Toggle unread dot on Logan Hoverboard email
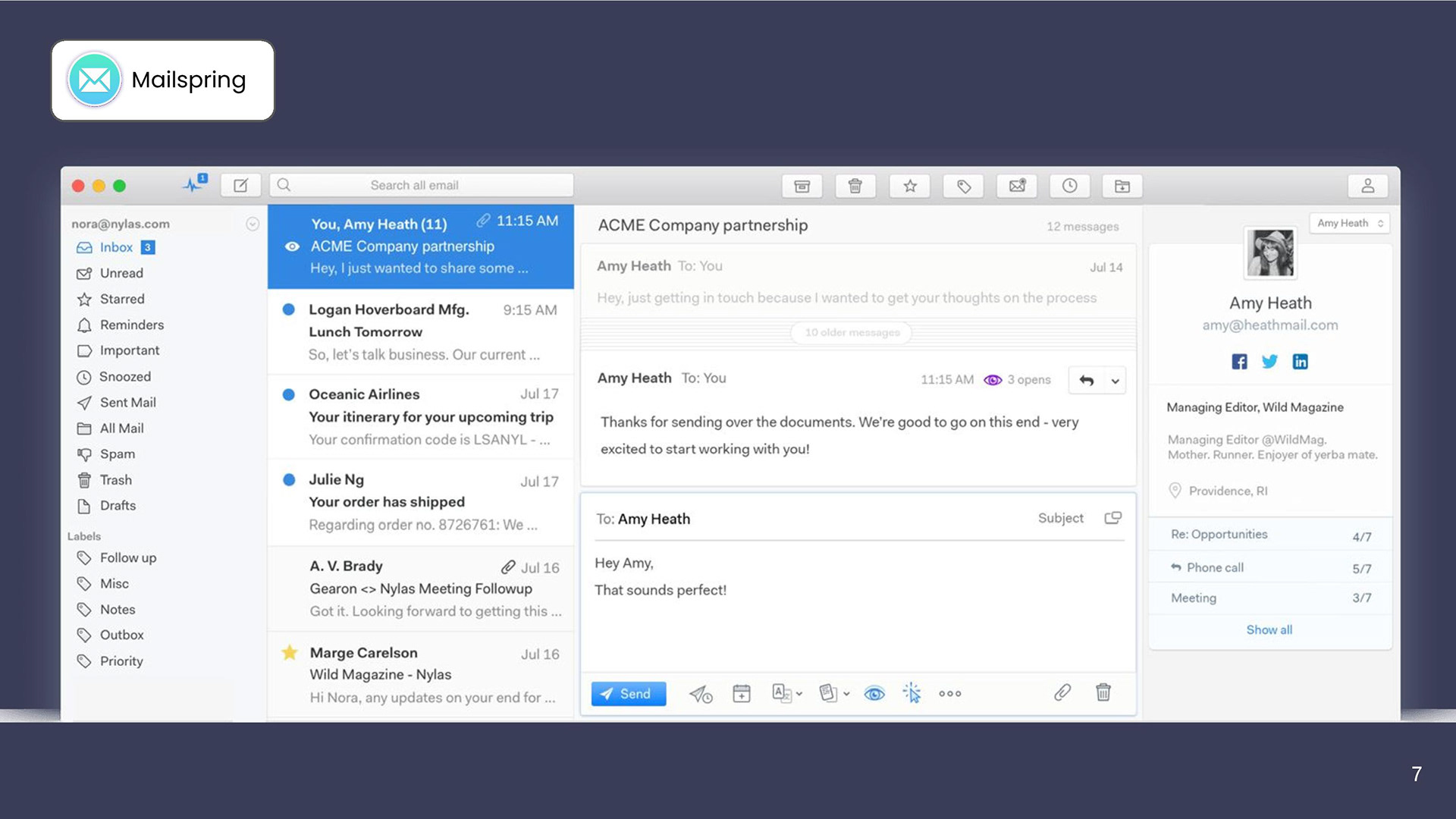Screen dimensions: 1456x819 [x=288, y=309]
